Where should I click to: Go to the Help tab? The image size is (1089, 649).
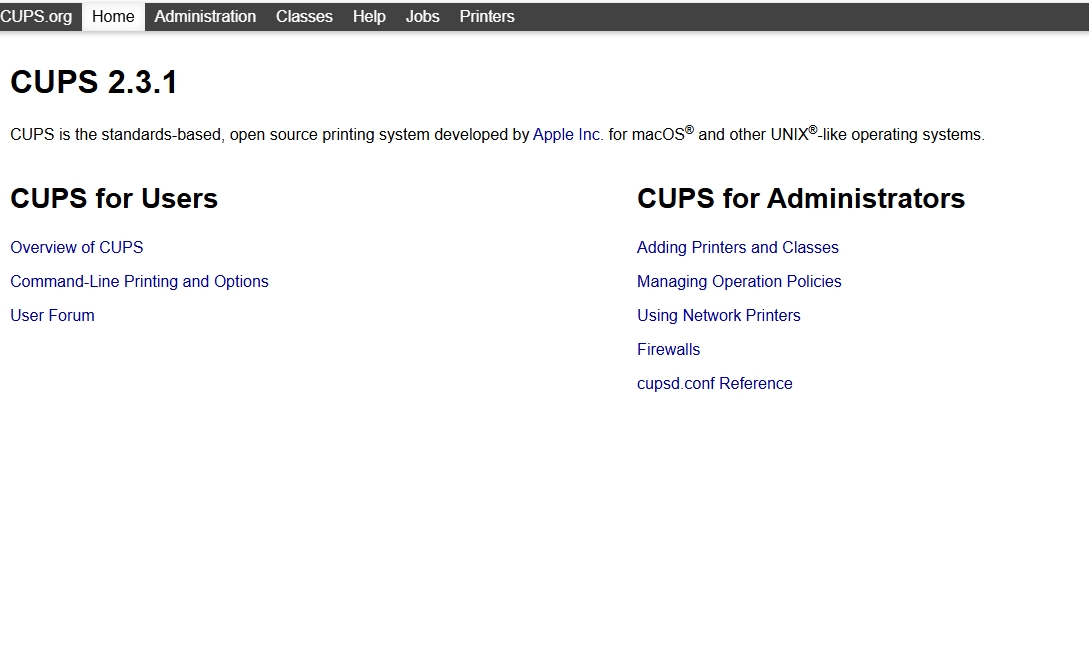pos(369,17)
